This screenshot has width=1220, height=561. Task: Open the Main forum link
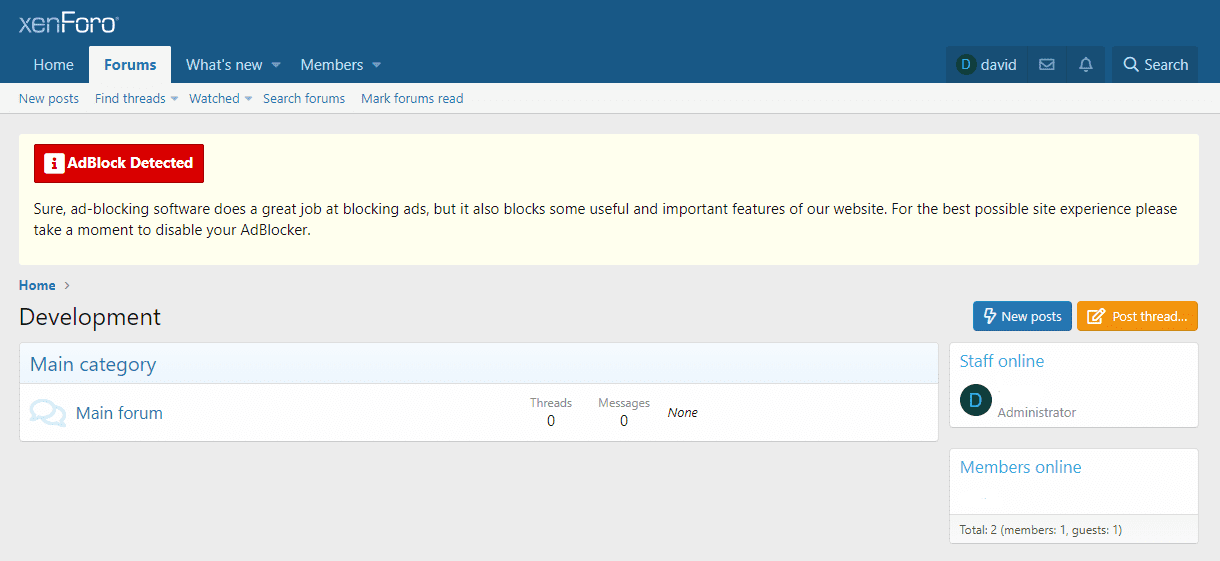pyautogui.click(x=119, y=413)
